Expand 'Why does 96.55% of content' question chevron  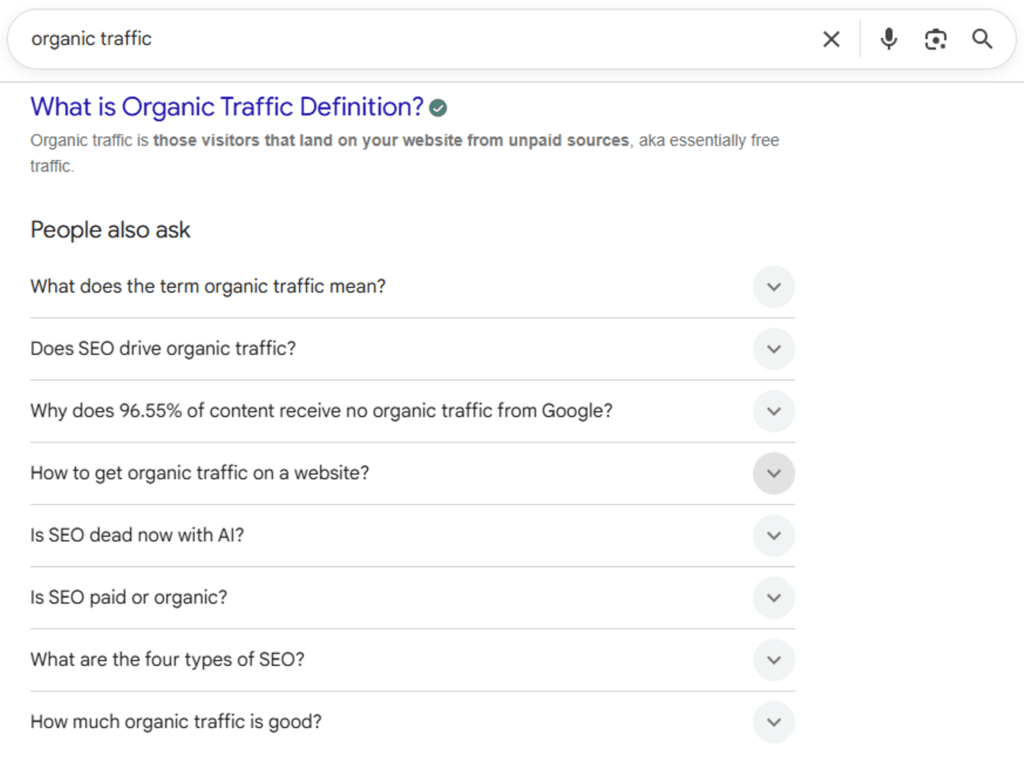[773, 411]
